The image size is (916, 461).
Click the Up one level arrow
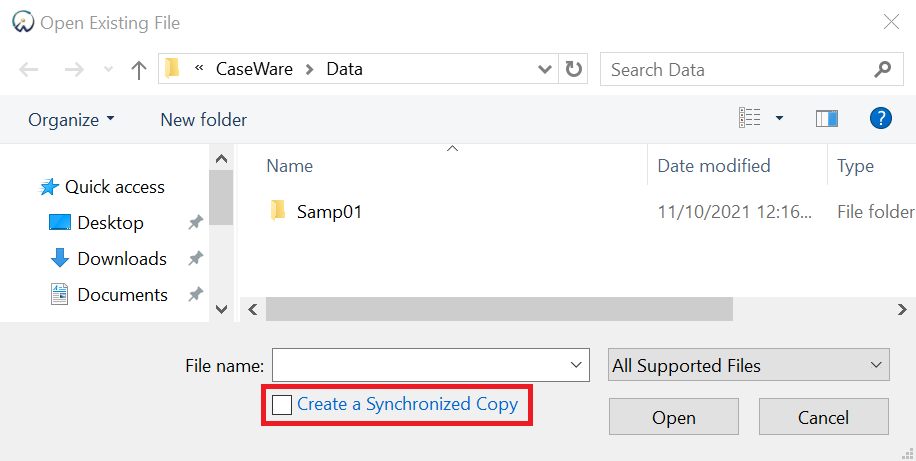[139, 70]
